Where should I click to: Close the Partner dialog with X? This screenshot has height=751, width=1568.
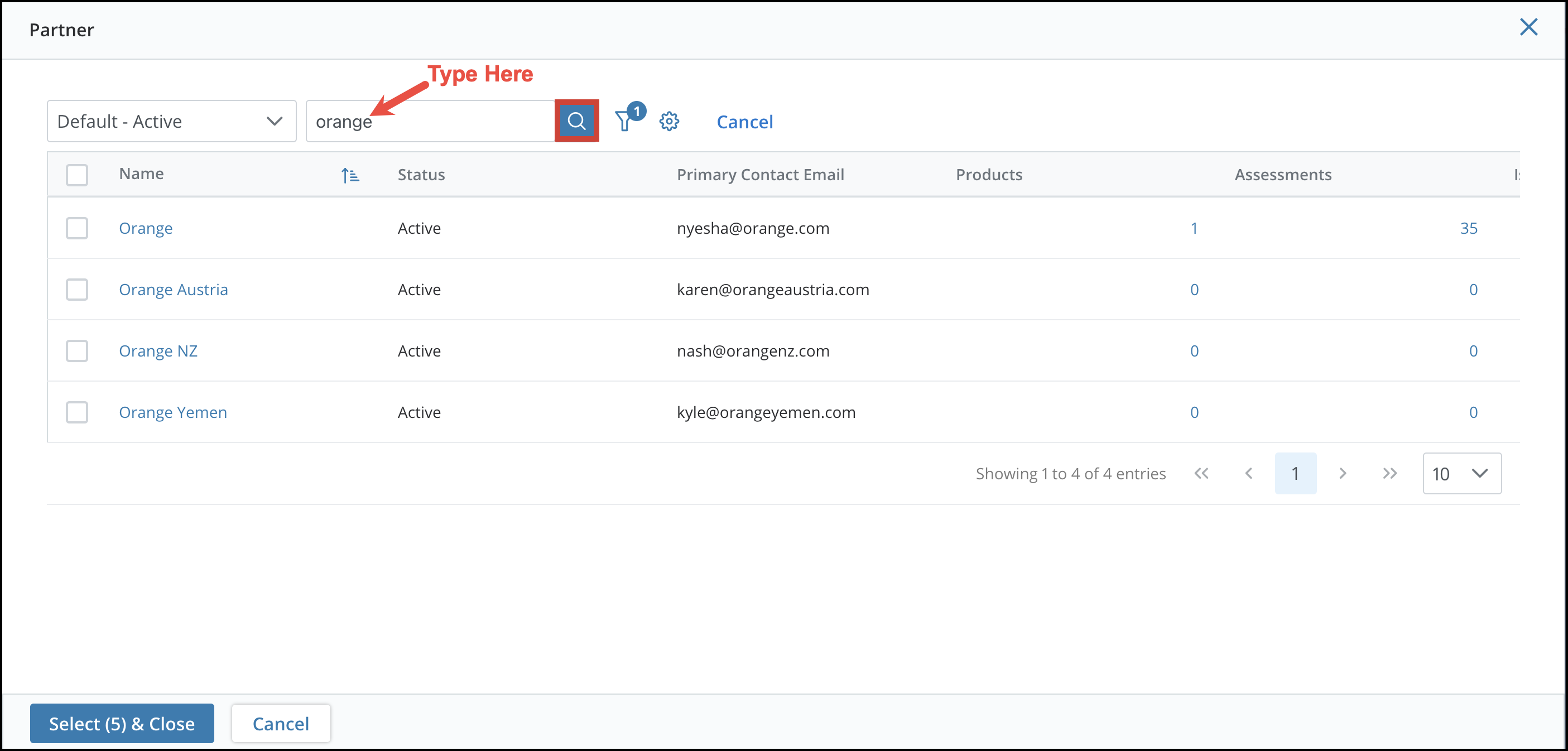point(1529,27)
